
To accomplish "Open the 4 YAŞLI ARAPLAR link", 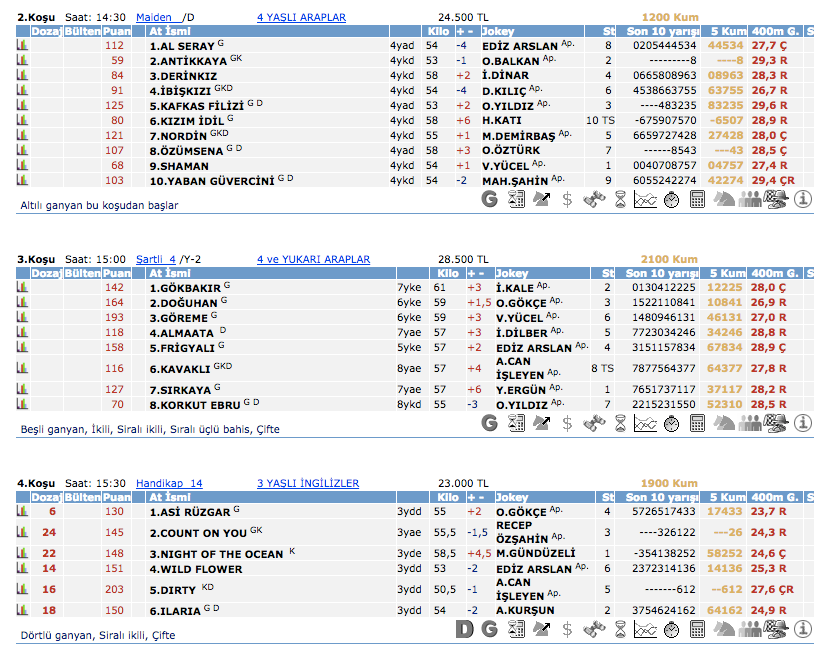I will click(x=301, y=17).
